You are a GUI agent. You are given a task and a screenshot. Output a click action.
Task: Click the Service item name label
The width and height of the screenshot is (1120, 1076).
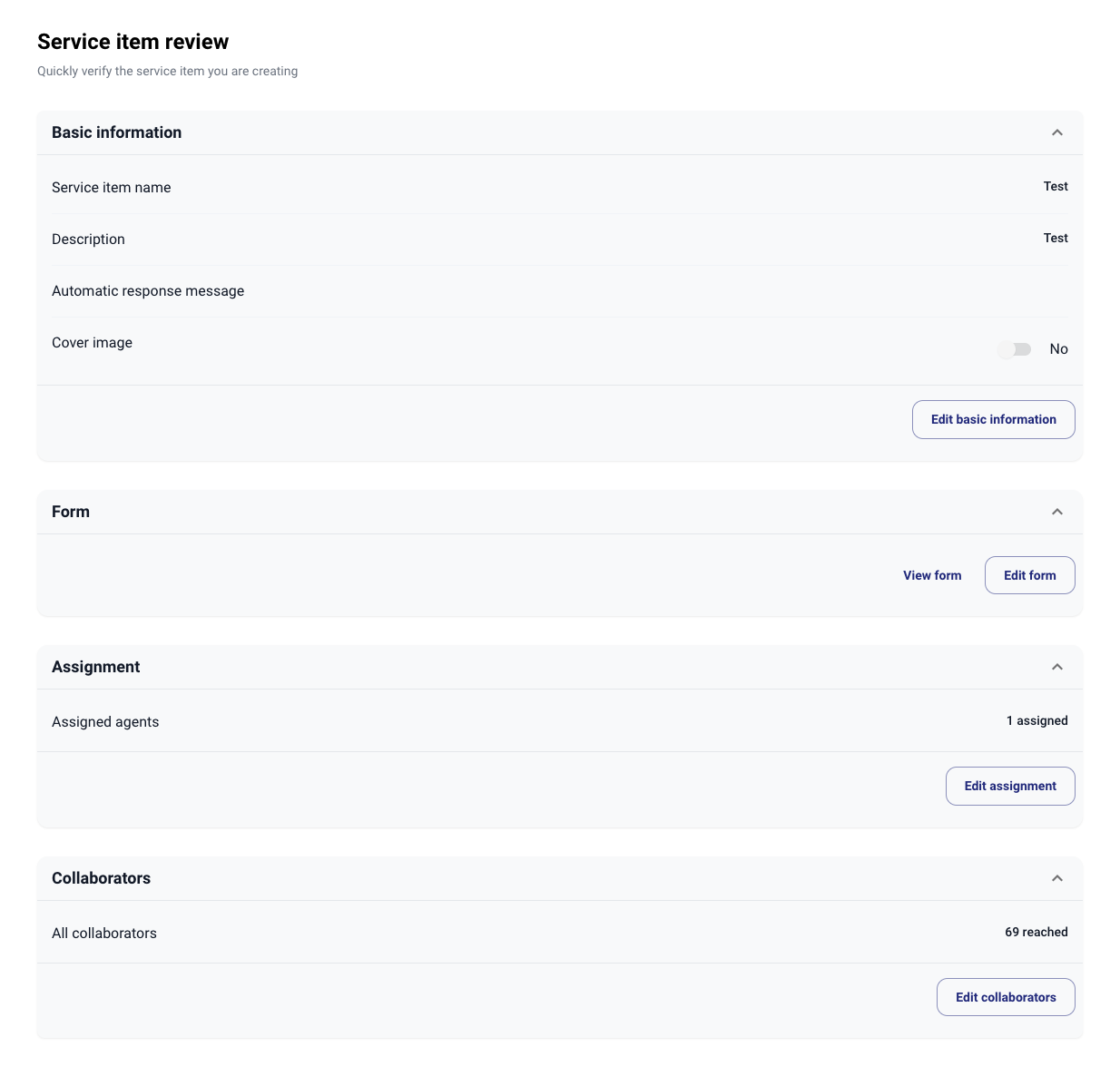pos(111,188)
